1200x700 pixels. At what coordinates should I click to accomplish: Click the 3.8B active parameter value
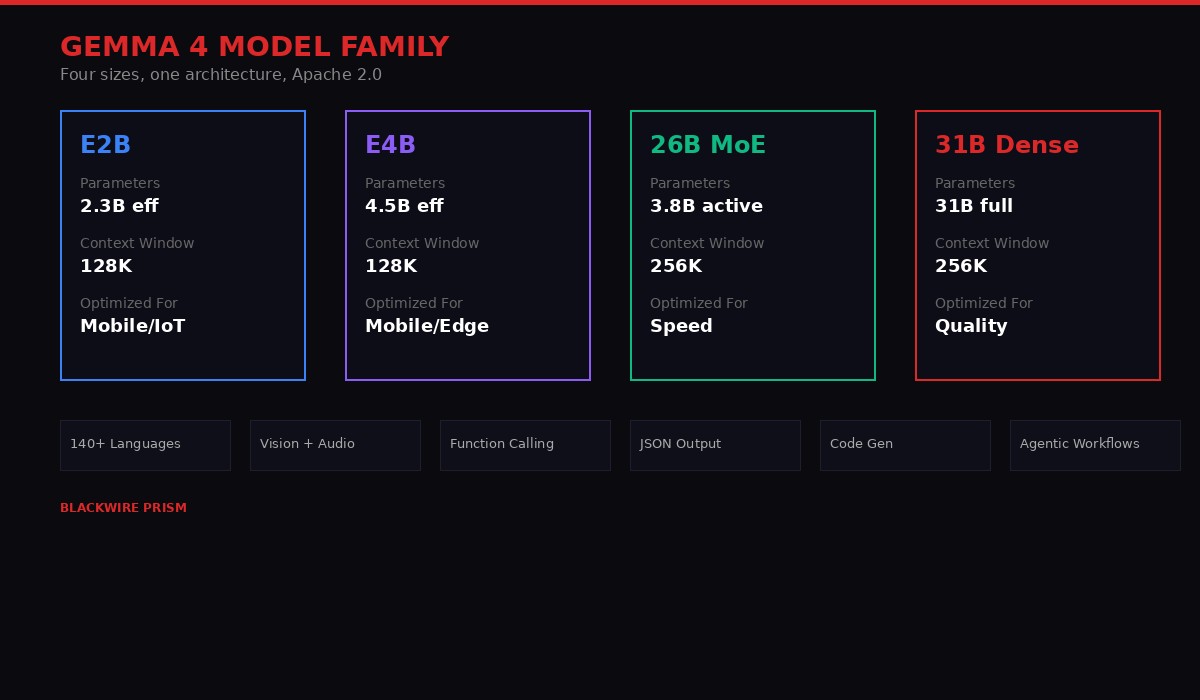tap(706, 206)
